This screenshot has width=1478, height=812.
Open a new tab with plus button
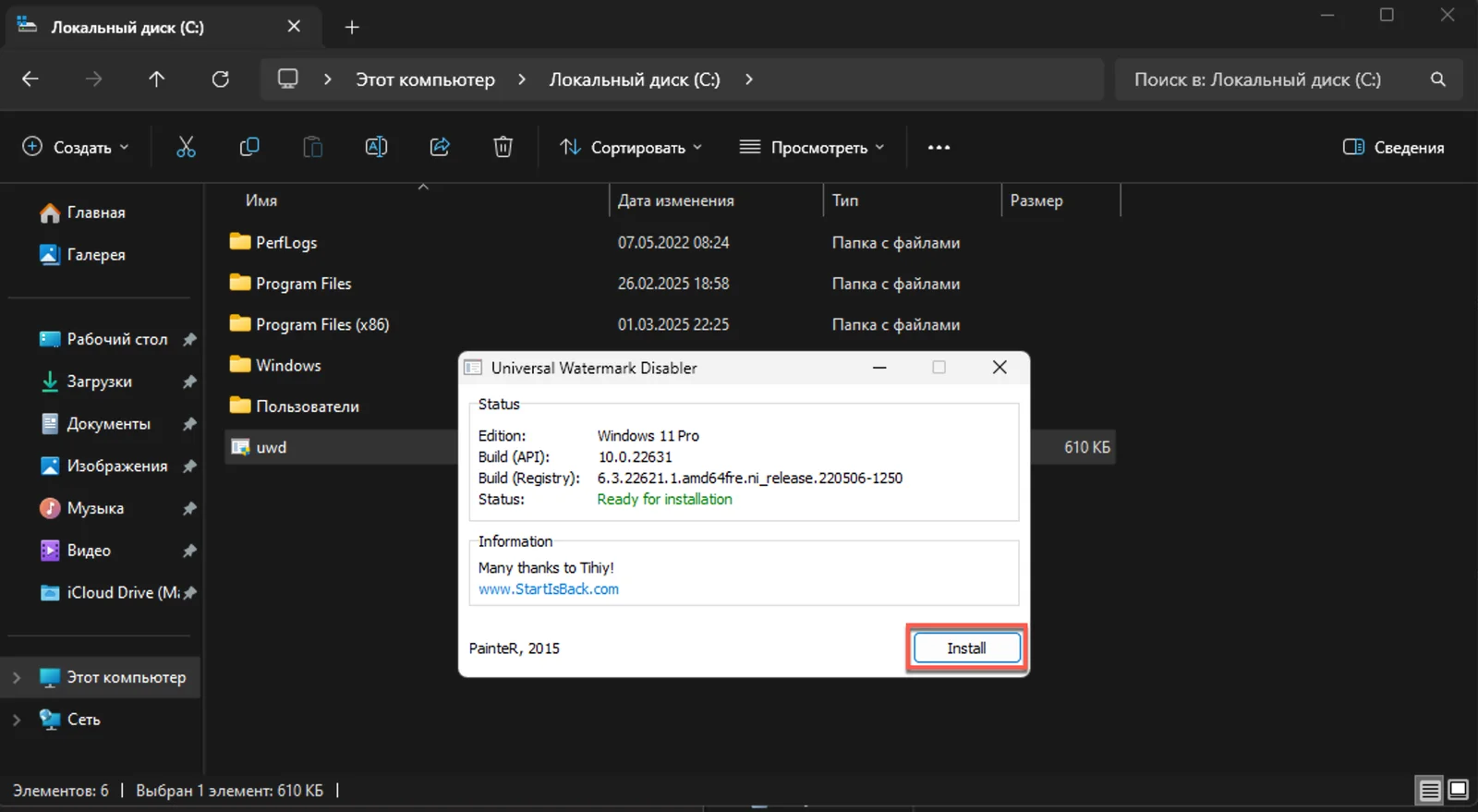352,27
